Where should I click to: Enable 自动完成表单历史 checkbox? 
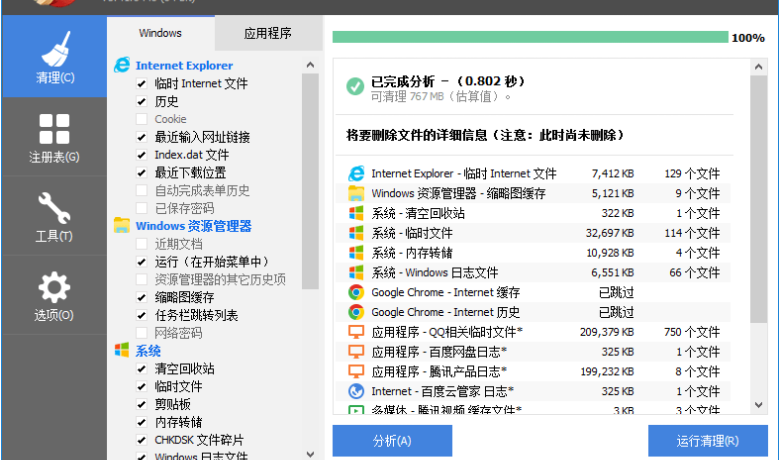pyautogui.click(x=142, y=190)
